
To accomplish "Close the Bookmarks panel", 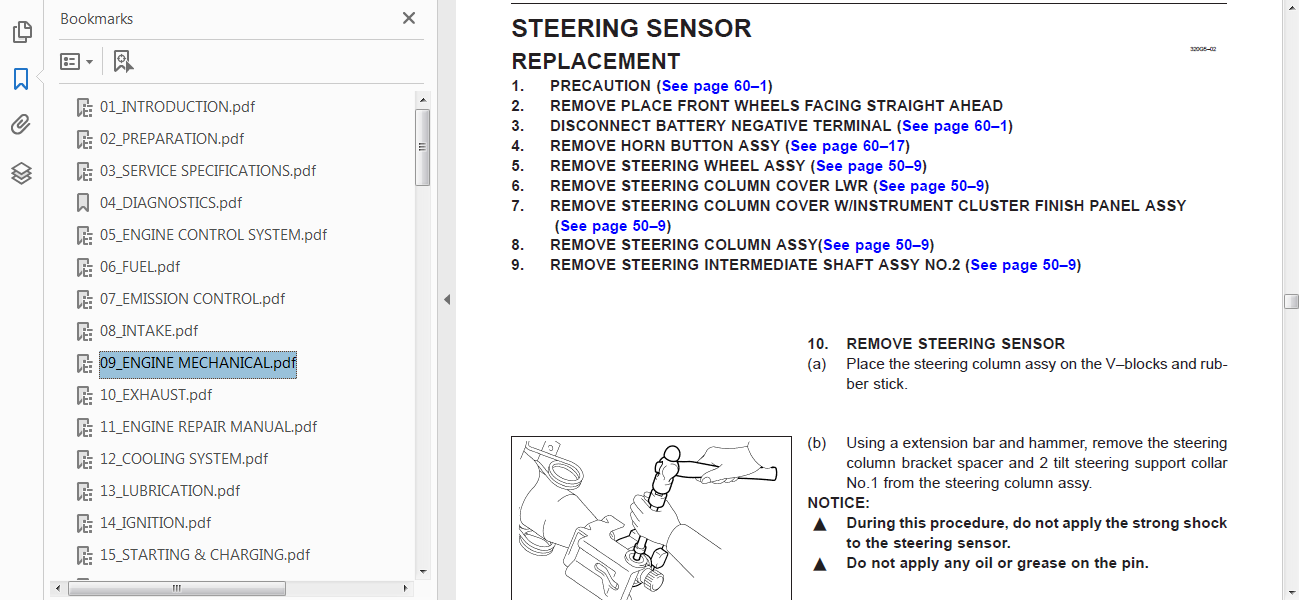I will click(409, 18).
